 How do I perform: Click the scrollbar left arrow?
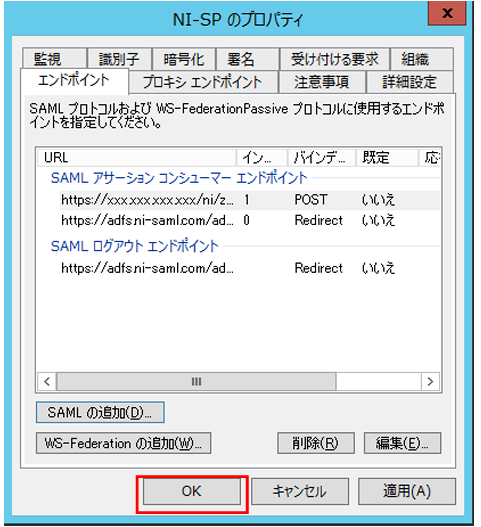tap(47, 381)
